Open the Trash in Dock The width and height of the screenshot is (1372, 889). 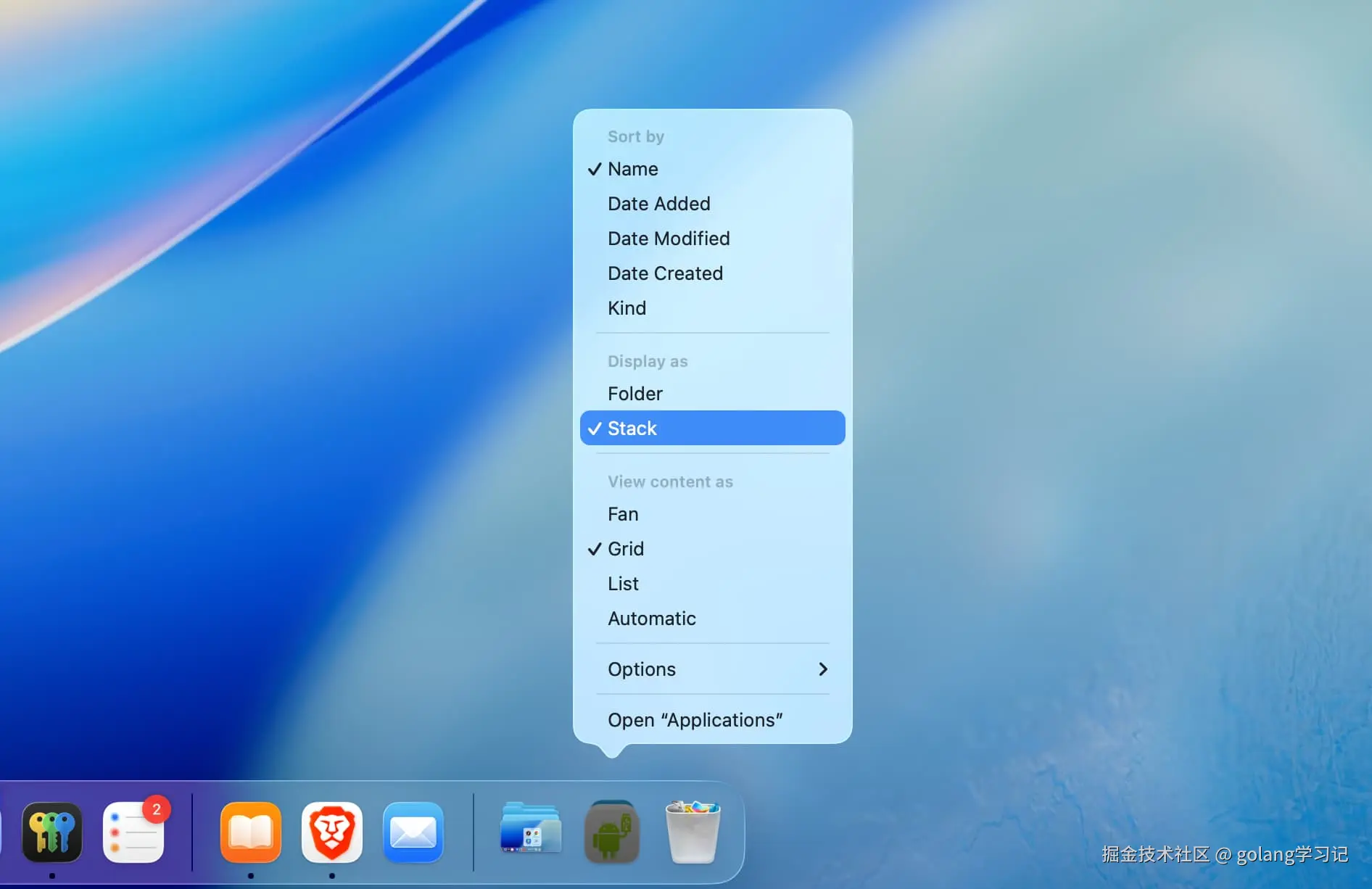click(693, 831)
